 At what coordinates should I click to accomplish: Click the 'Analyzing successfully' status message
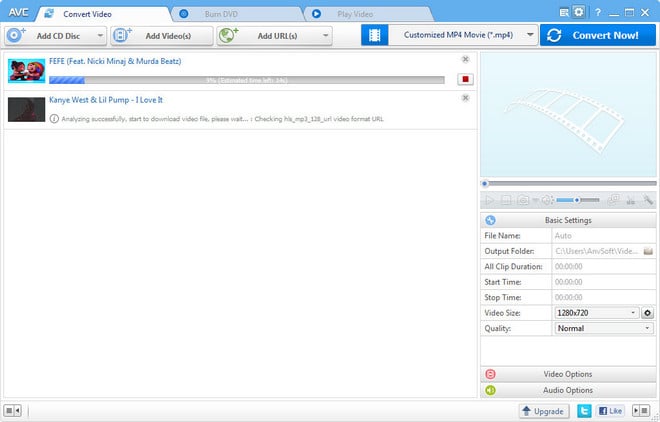pyautogui.click(x=222, y=119)
